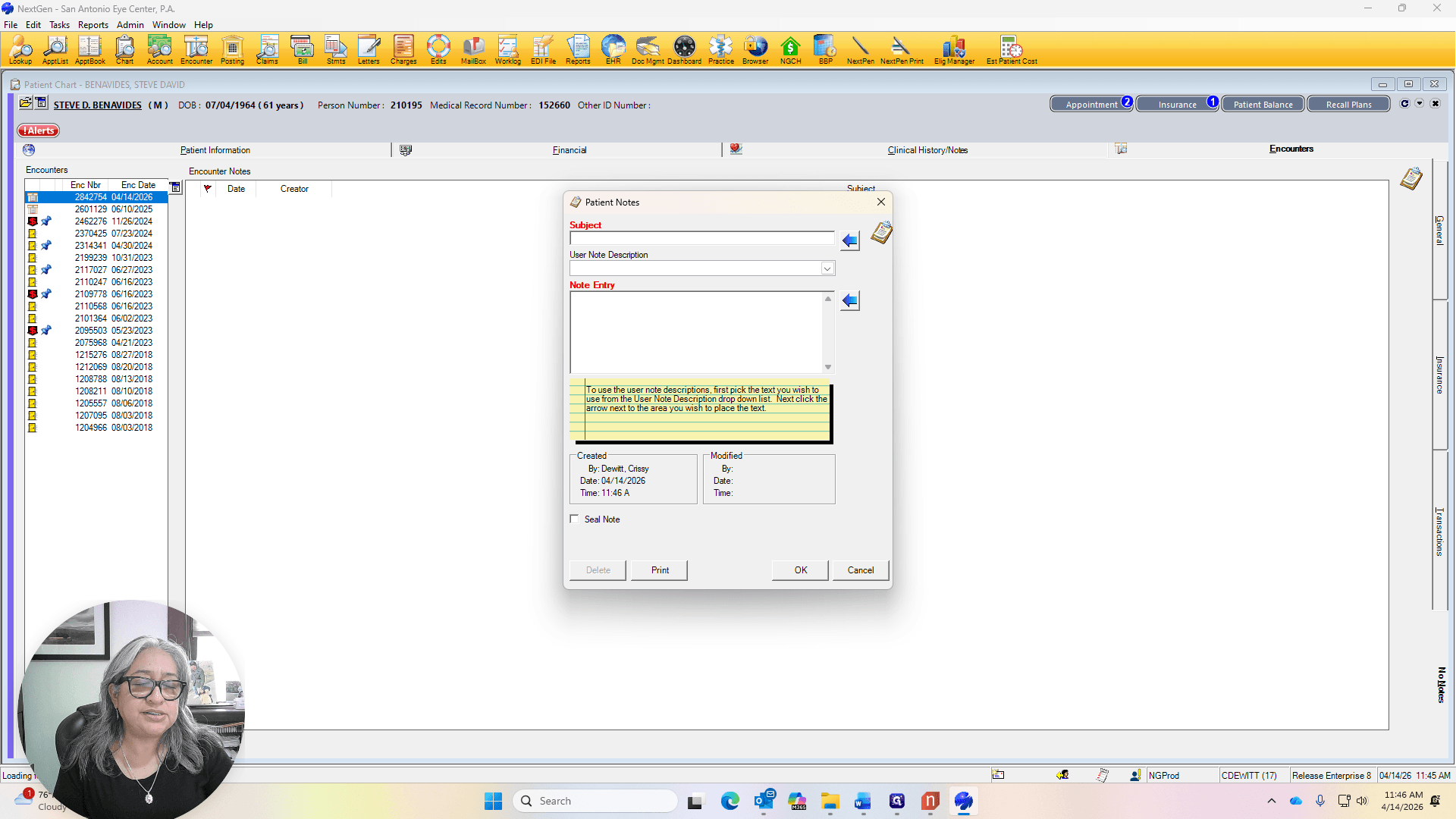Click inside the Note Entry text area
Screen dimensions: 1456x819
pos(696,332)
